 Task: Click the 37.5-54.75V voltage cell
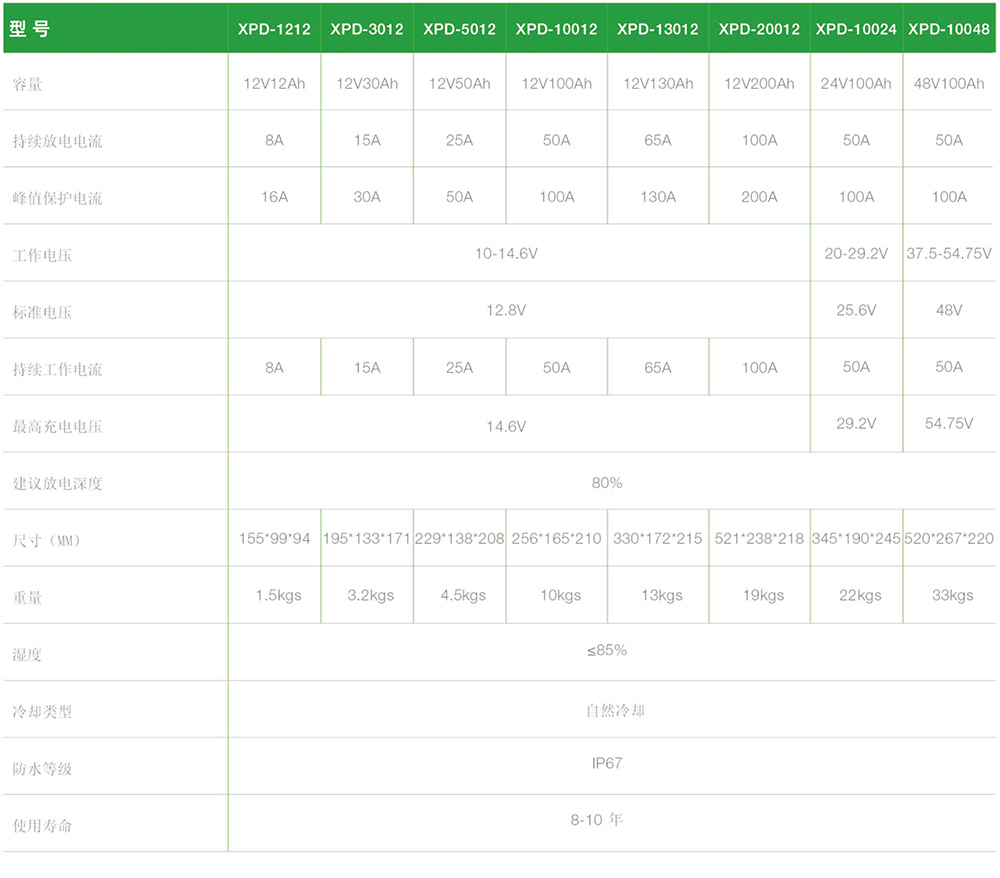(949, 254)
